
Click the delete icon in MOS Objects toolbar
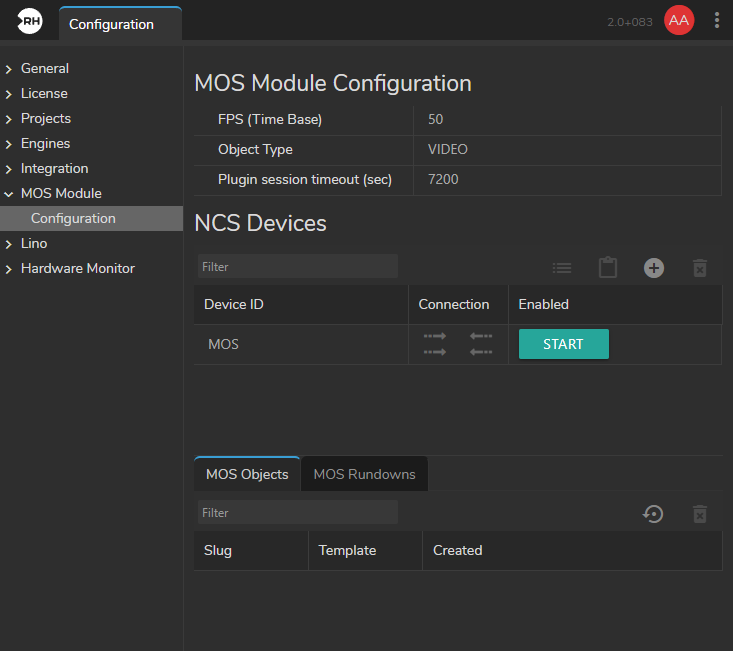700,514
